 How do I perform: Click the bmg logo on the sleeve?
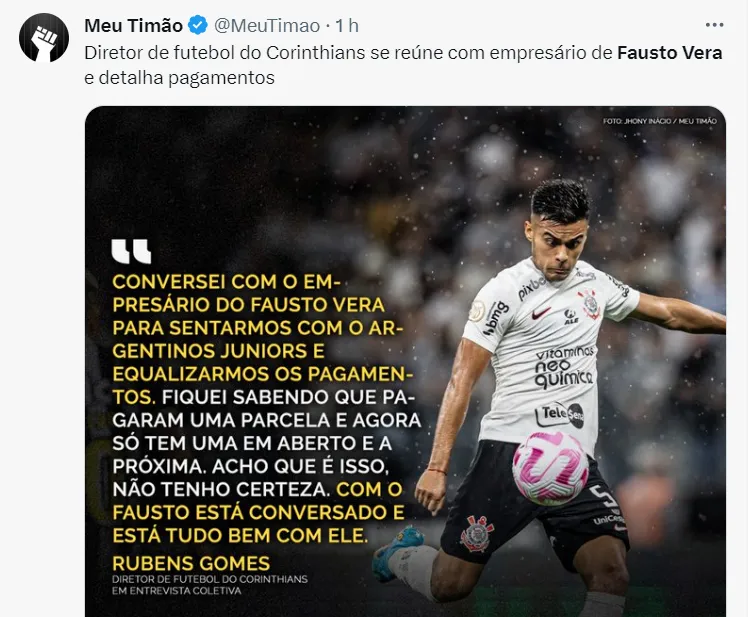(496, 318)
